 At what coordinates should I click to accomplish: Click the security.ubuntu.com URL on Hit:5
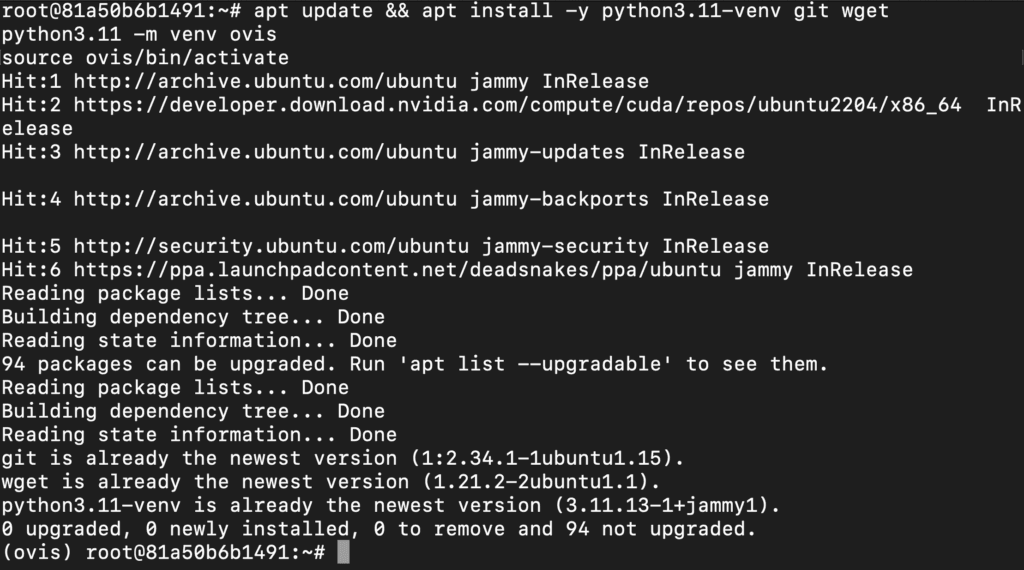[270, 246]
